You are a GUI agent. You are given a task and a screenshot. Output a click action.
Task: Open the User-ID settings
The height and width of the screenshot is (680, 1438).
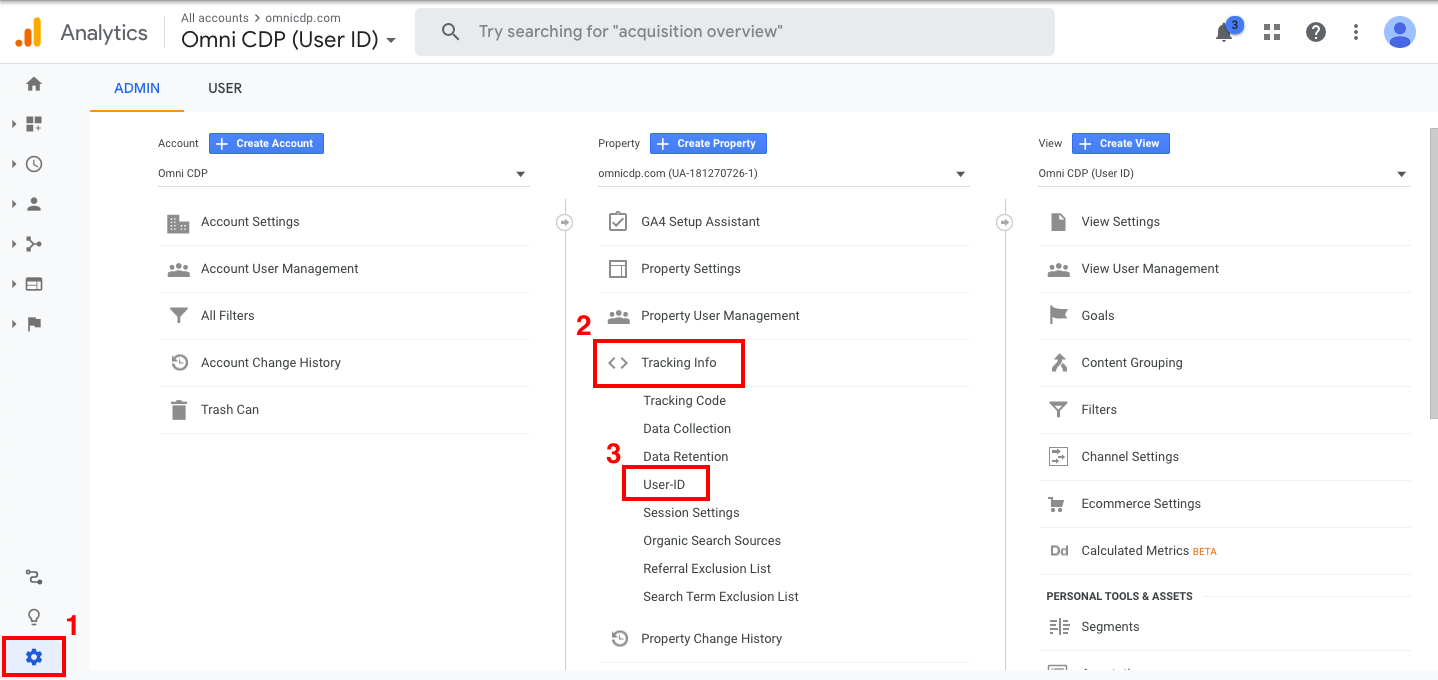pyautogui.click(x=664, y=485)
